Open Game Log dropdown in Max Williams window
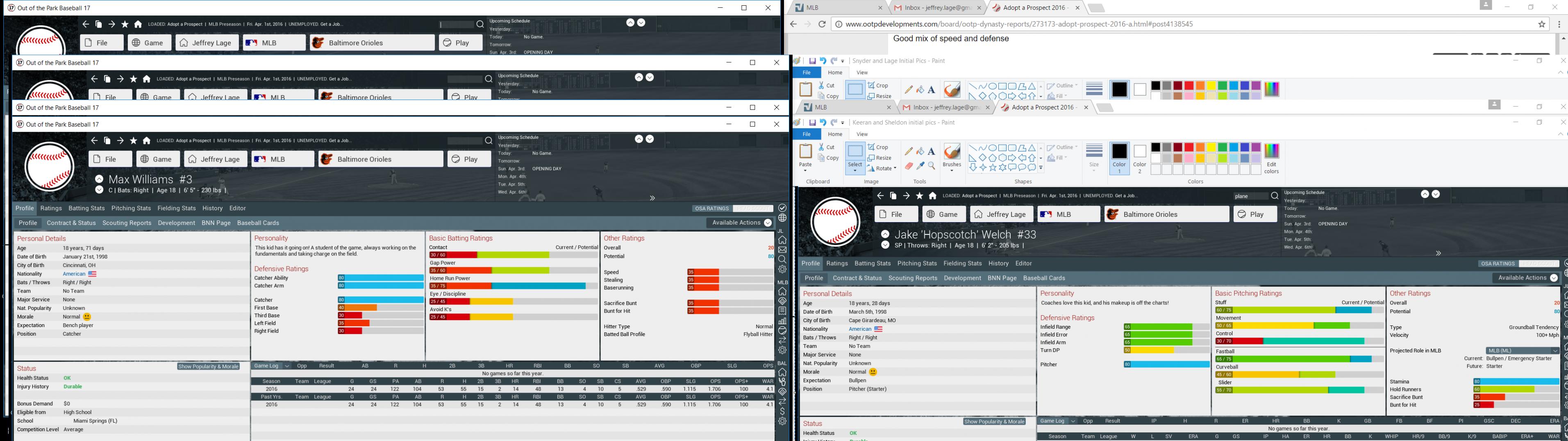This screenshot has width=1568, height=441. (x=271, y=366)
